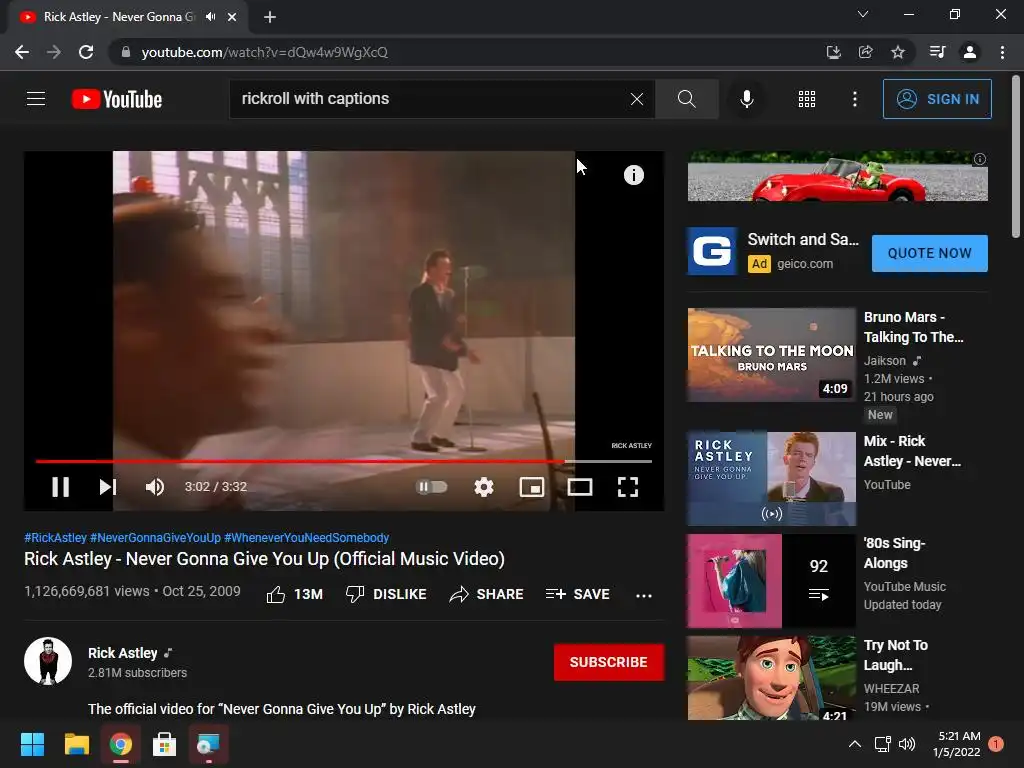SAVE the video to a playlist

point(577,594)
